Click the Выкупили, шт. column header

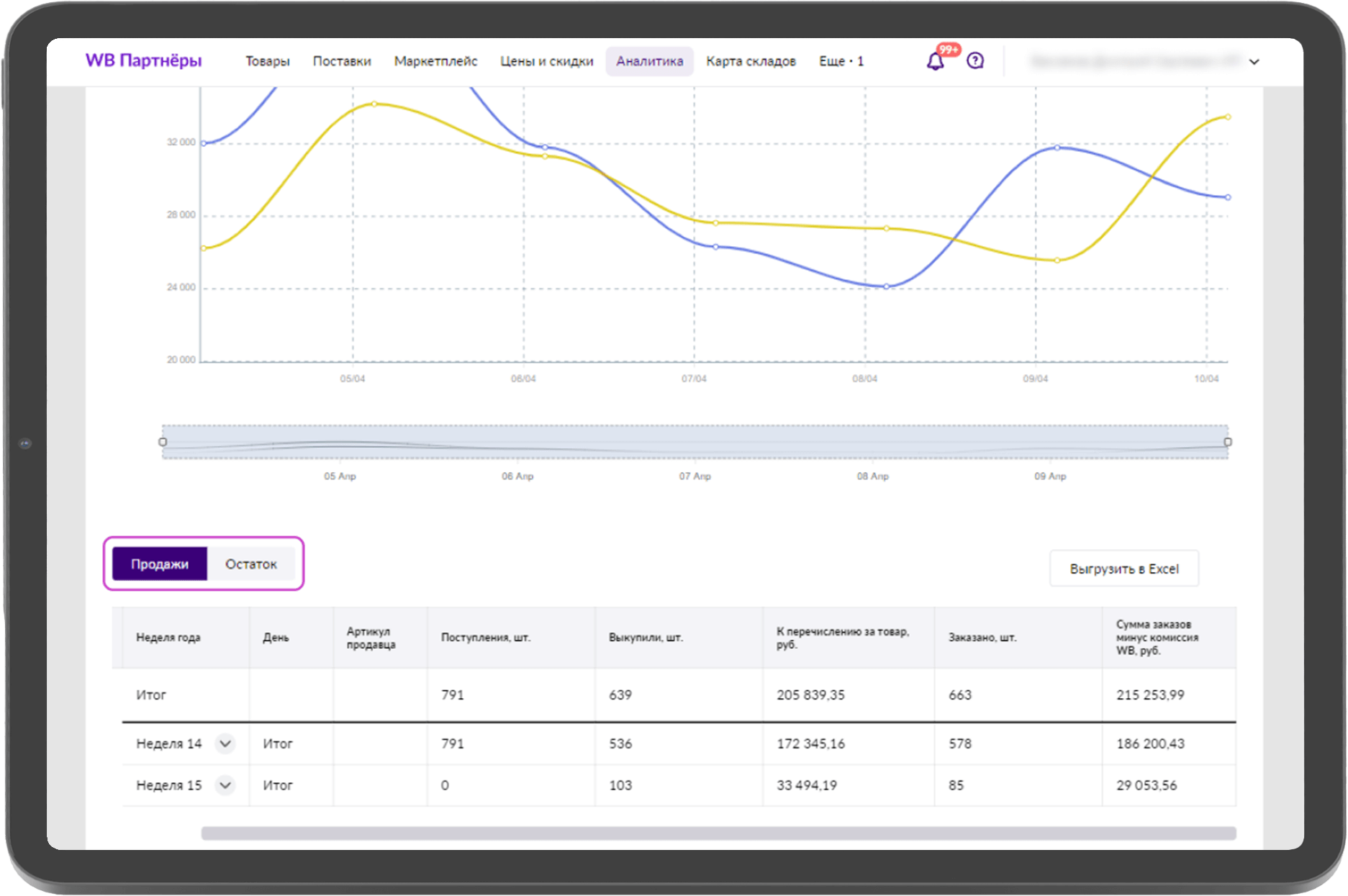tap(646, 638)
